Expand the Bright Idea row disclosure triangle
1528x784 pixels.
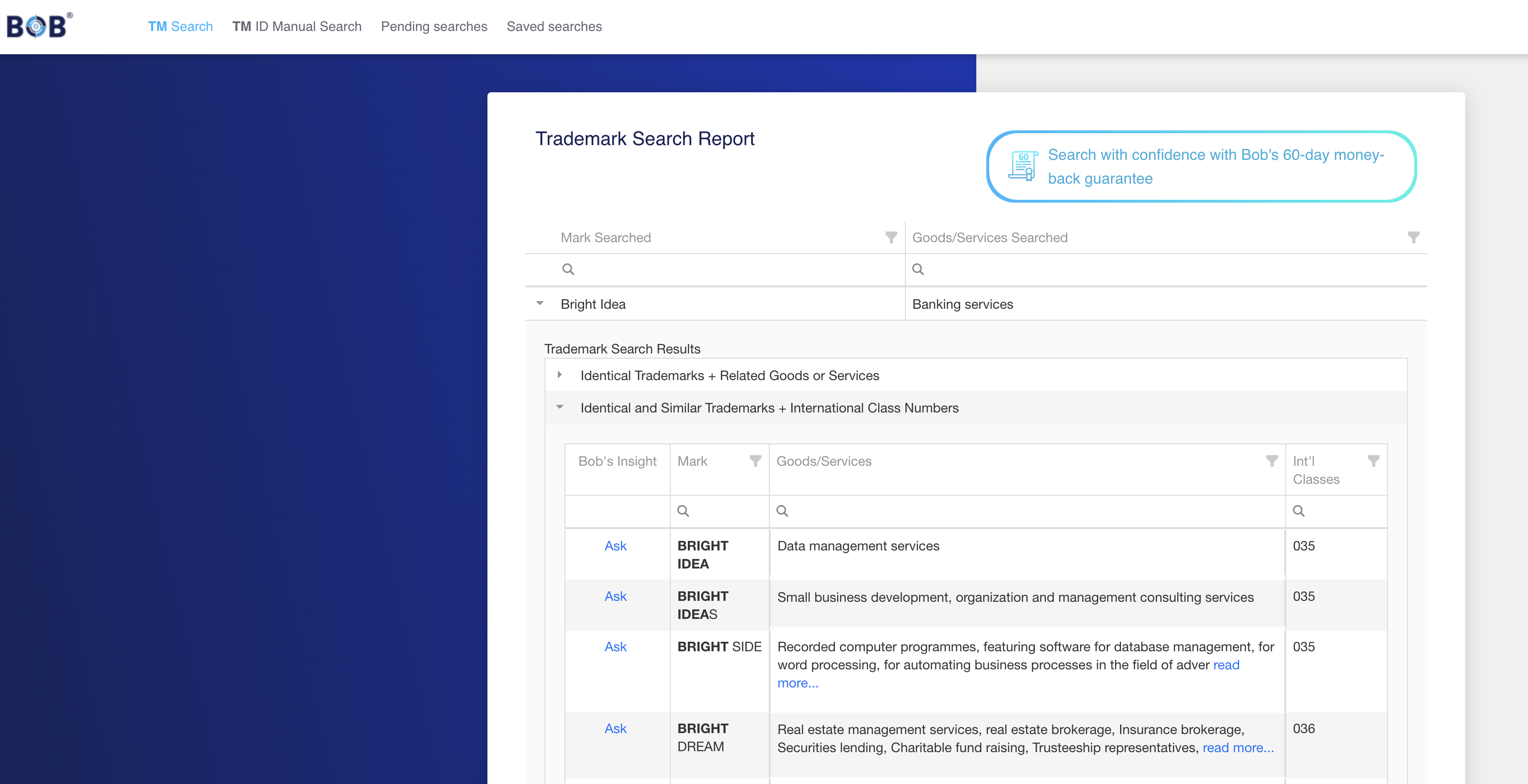[540, 303]
